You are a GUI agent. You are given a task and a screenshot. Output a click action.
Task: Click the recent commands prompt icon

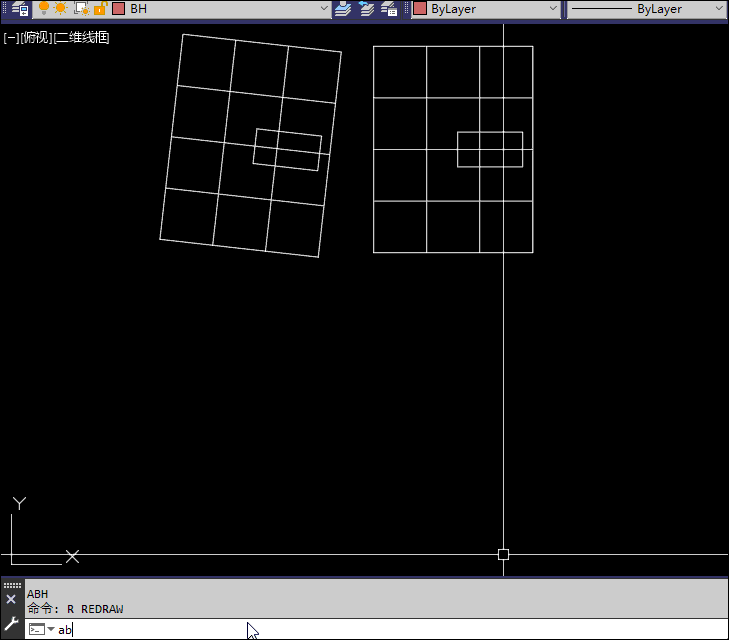(x=40, y=629)
